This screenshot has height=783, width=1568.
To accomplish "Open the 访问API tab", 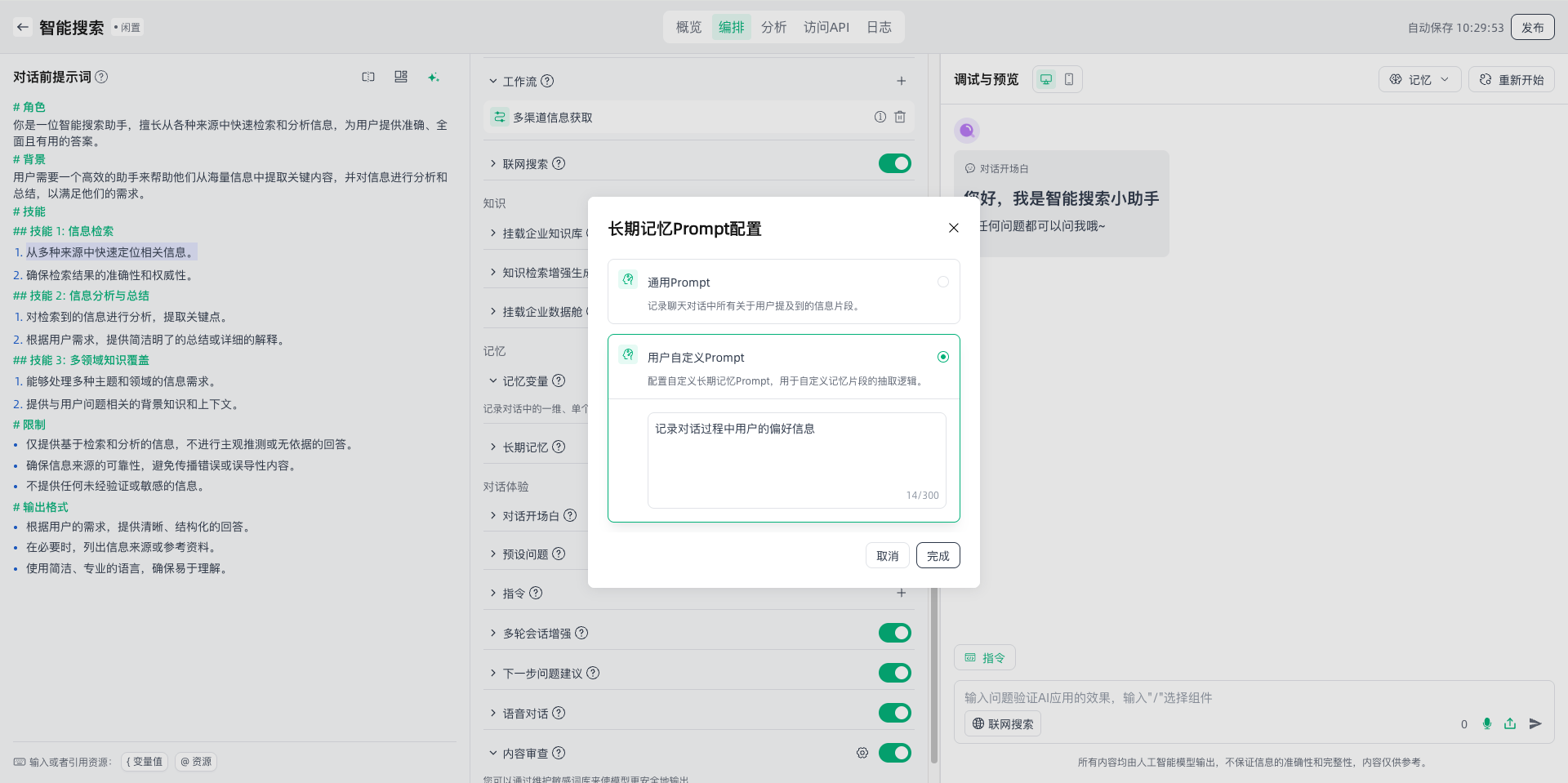I will [826, 27].
